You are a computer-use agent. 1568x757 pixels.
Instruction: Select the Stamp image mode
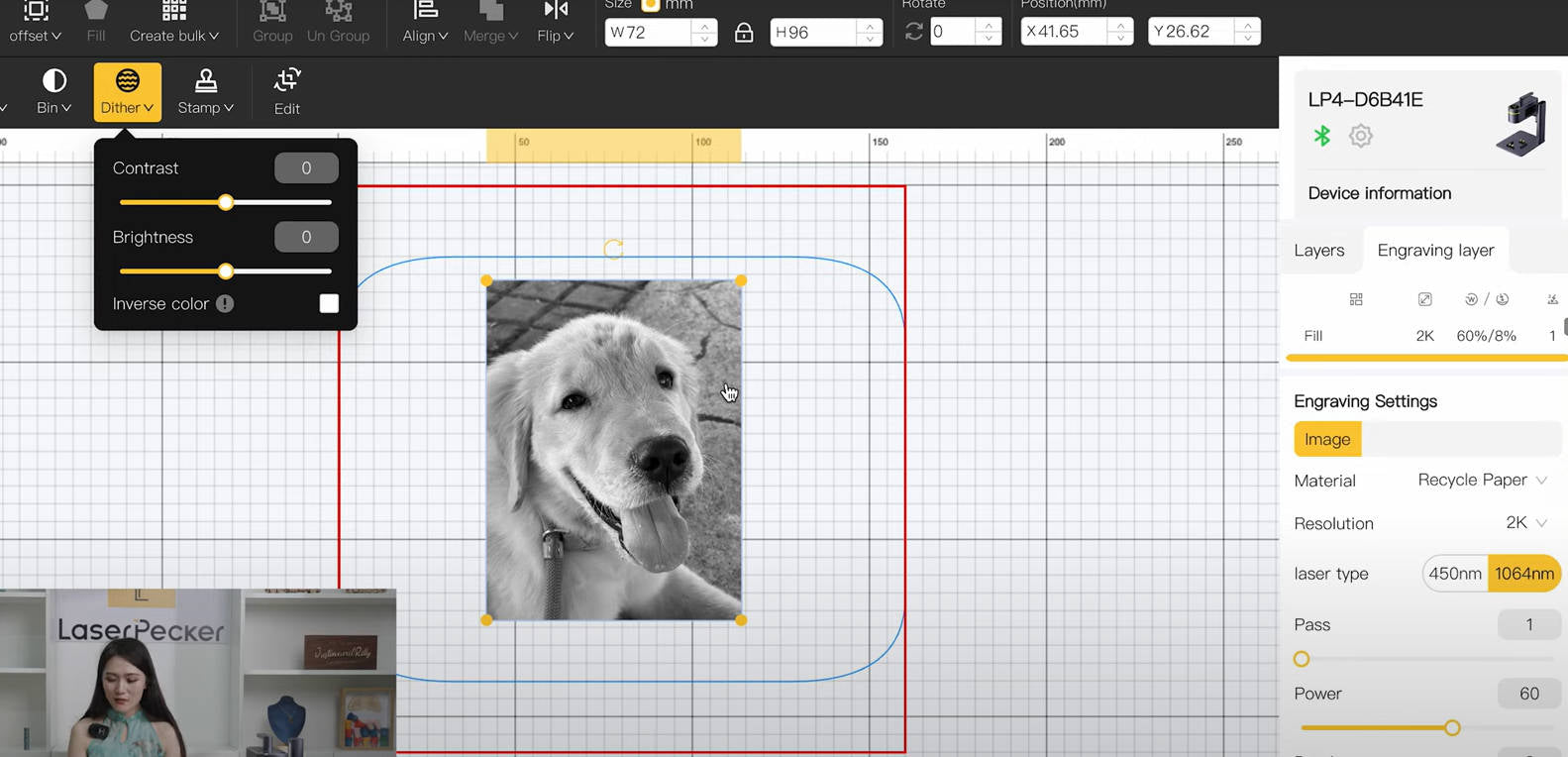205,91
